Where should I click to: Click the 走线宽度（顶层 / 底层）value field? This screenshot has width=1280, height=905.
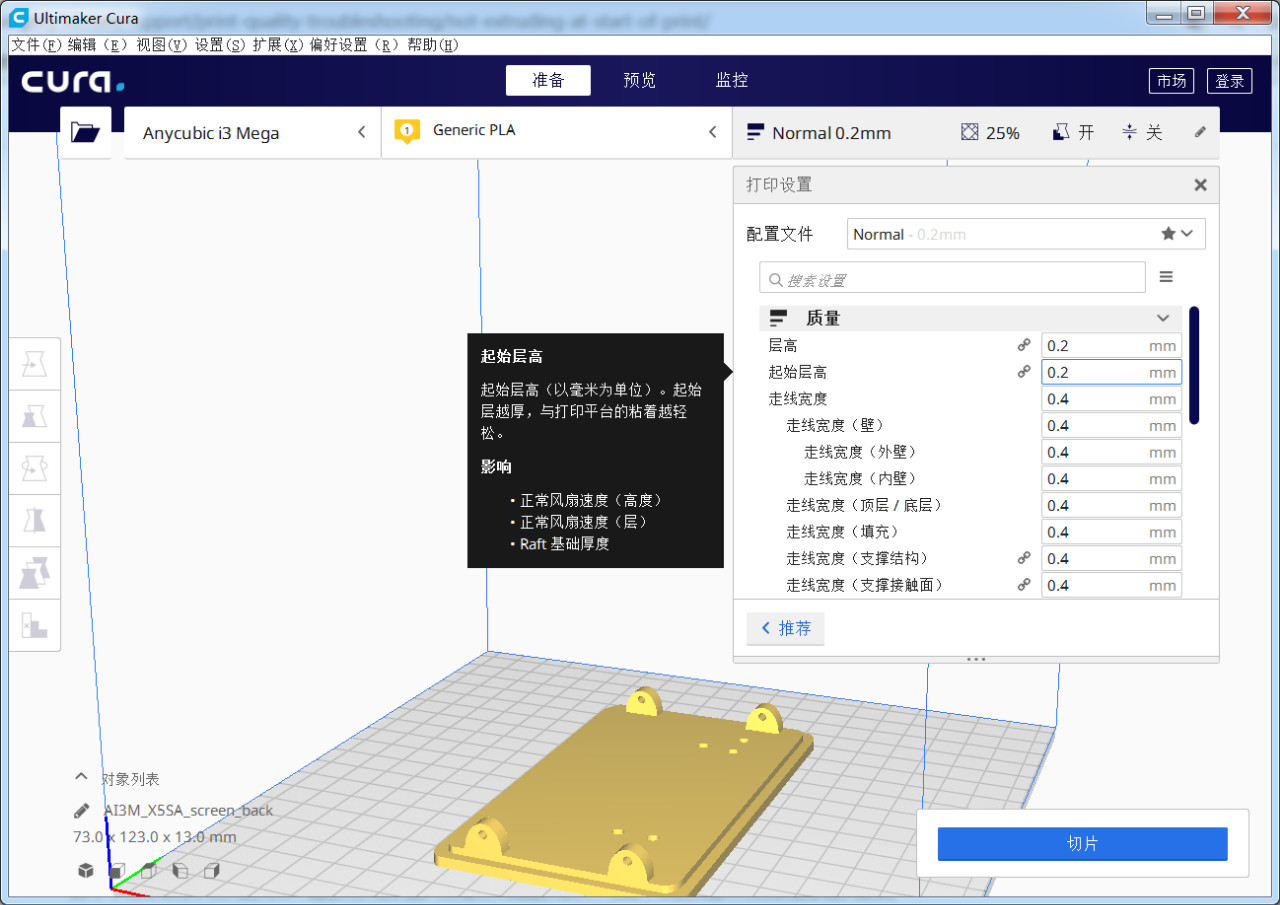(1111, 505)
